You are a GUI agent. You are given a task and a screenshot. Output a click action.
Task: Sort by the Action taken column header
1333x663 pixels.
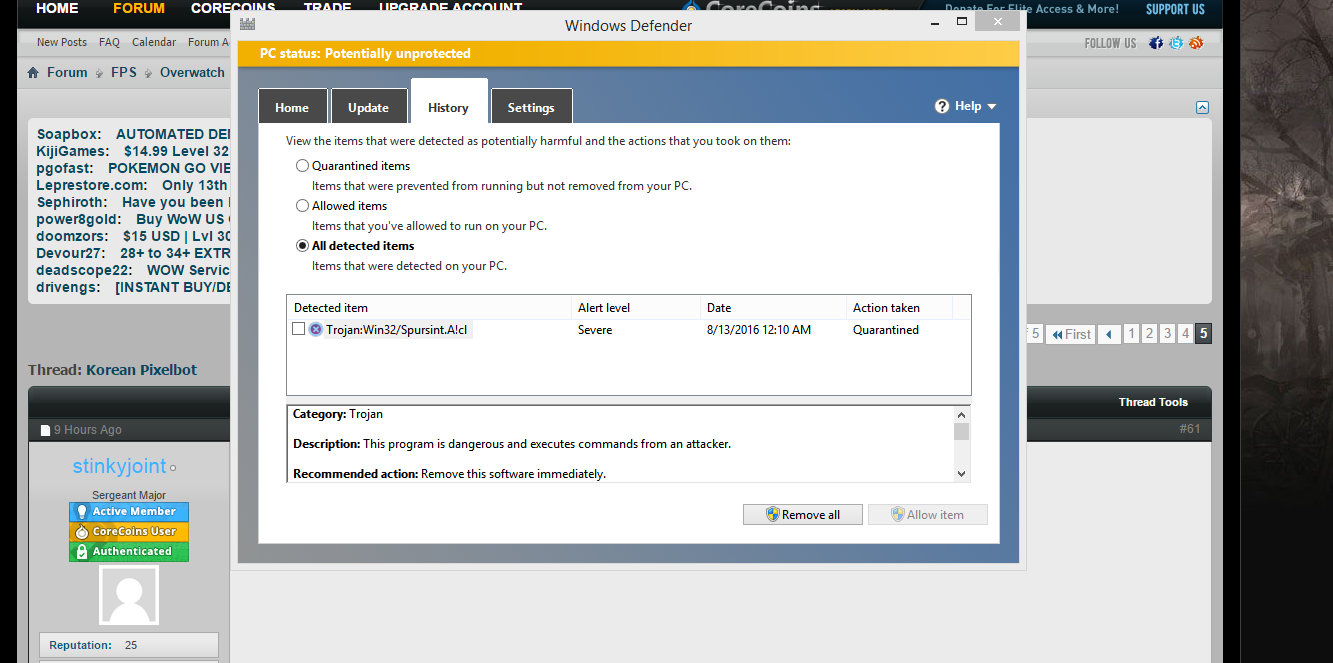[899, 308]
